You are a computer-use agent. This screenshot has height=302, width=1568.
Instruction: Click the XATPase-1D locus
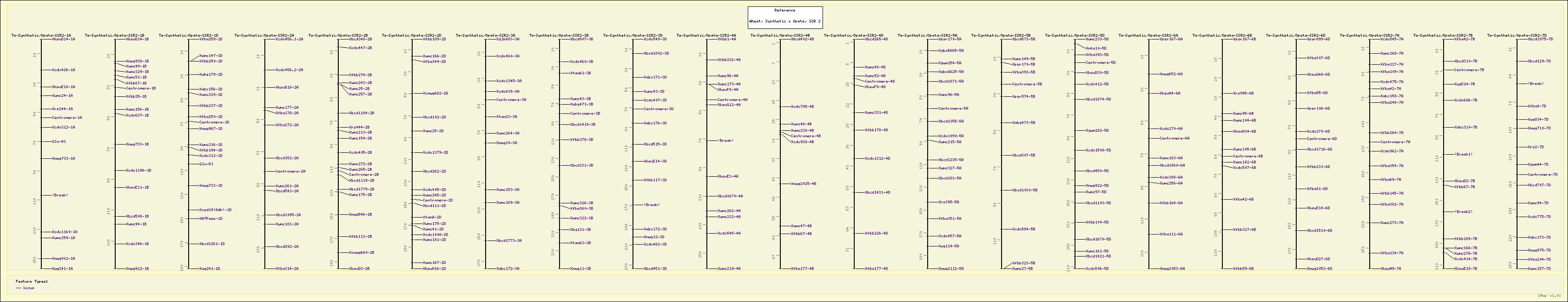tap(211, 218)
